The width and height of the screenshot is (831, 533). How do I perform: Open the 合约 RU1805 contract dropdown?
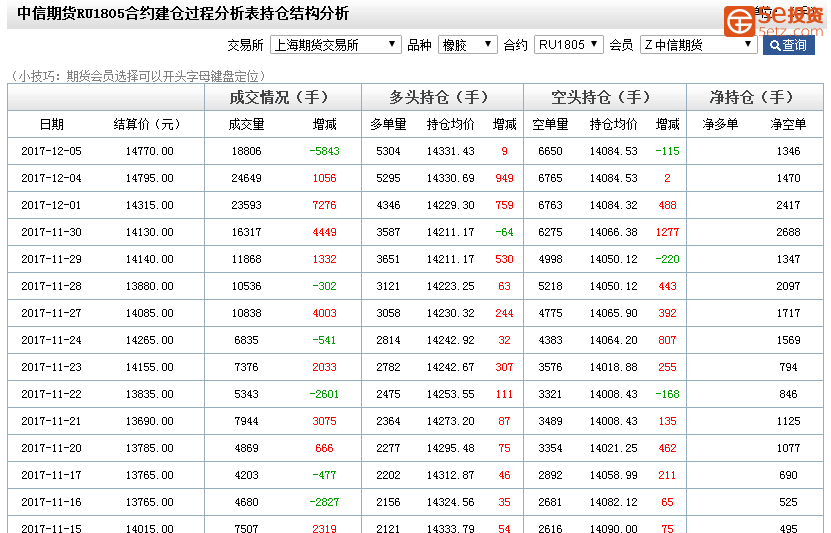pyautogui.click(x=569, y=45)
